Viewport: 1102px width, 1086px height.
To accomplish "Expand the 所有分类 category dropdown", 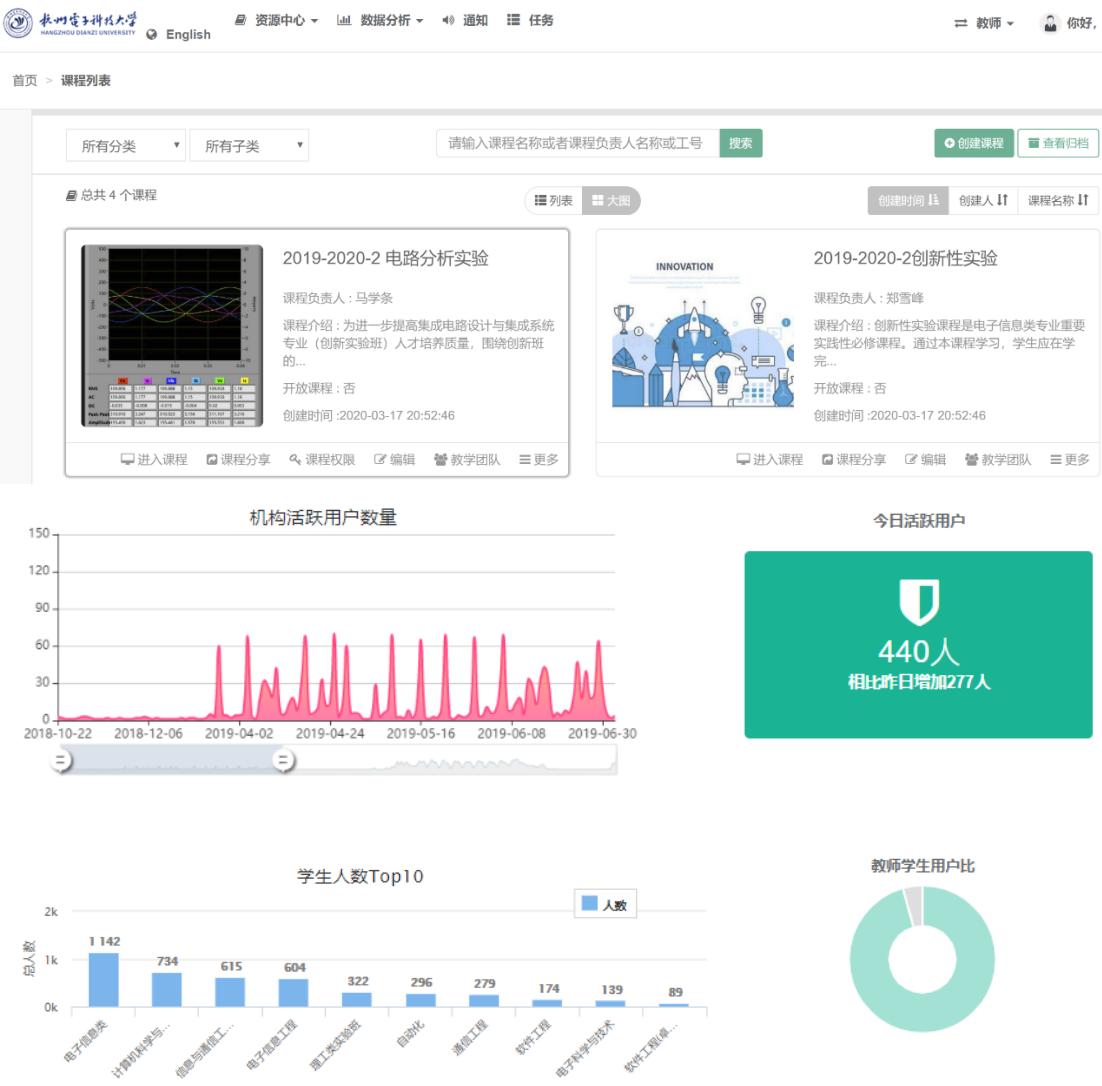I will click(126, 145).
